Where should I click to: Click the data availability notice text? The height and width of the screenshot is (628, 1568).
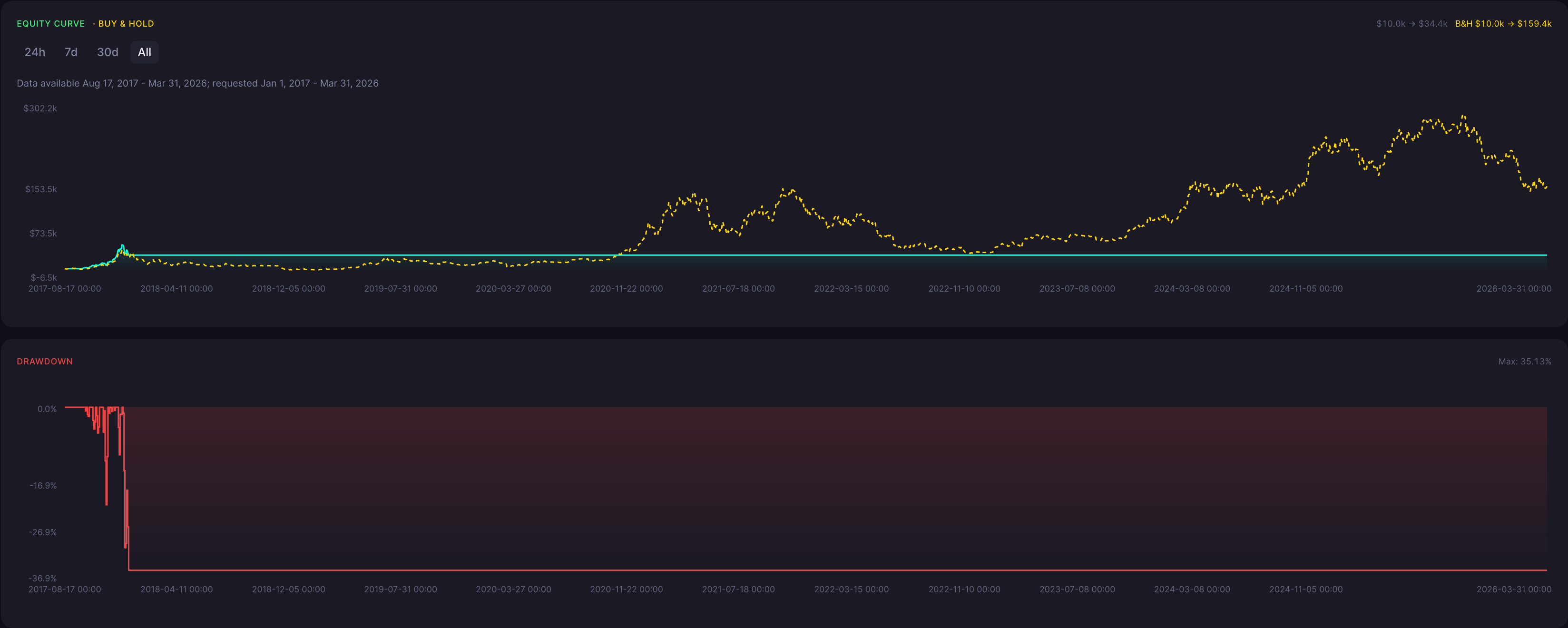tap(197, 83)
